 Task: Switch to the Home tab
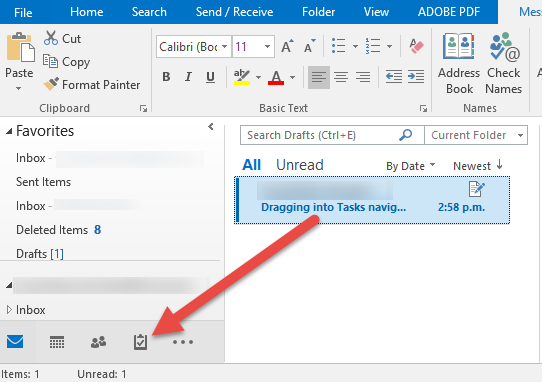coord(86,12)
